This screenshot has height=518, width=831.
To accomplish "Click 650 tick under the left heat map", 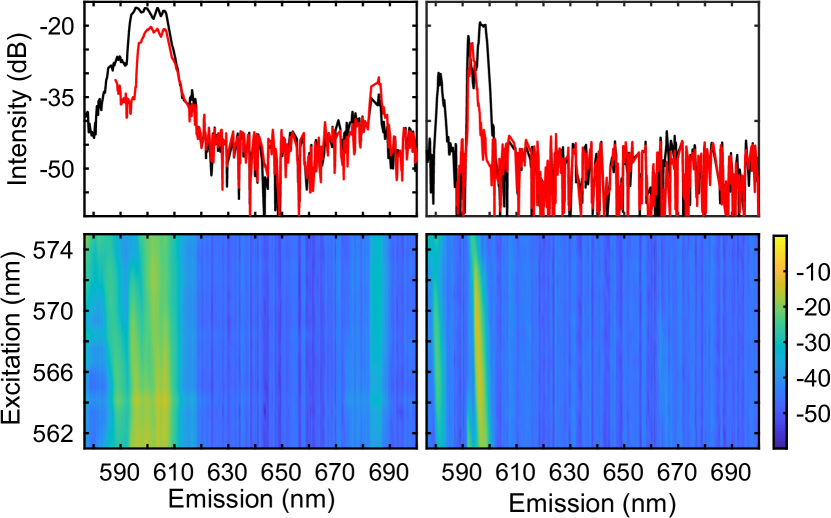I will pyautogui.click(x=282, y=472).
